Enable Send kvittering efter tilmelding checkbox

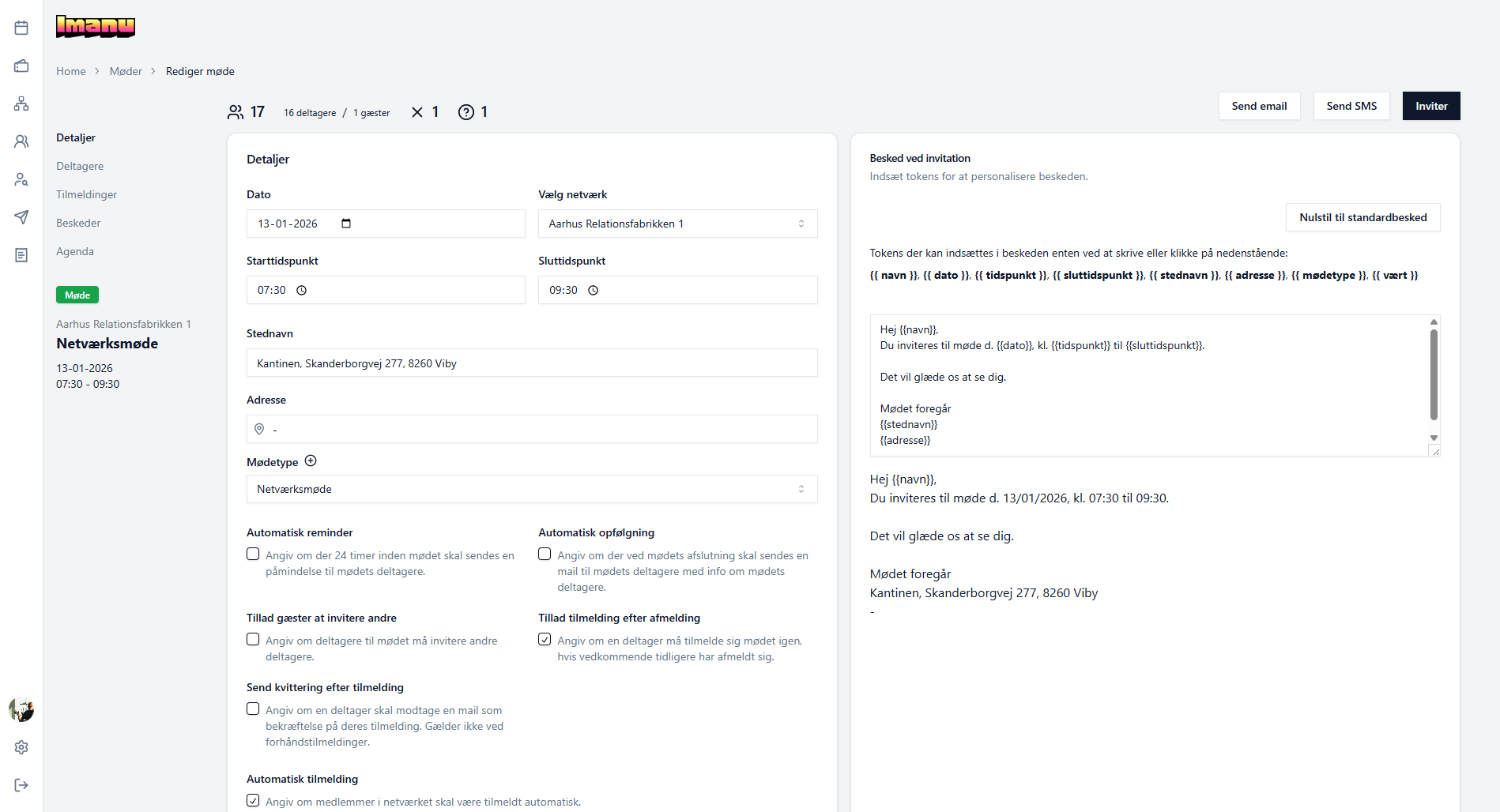pos(253,709)
